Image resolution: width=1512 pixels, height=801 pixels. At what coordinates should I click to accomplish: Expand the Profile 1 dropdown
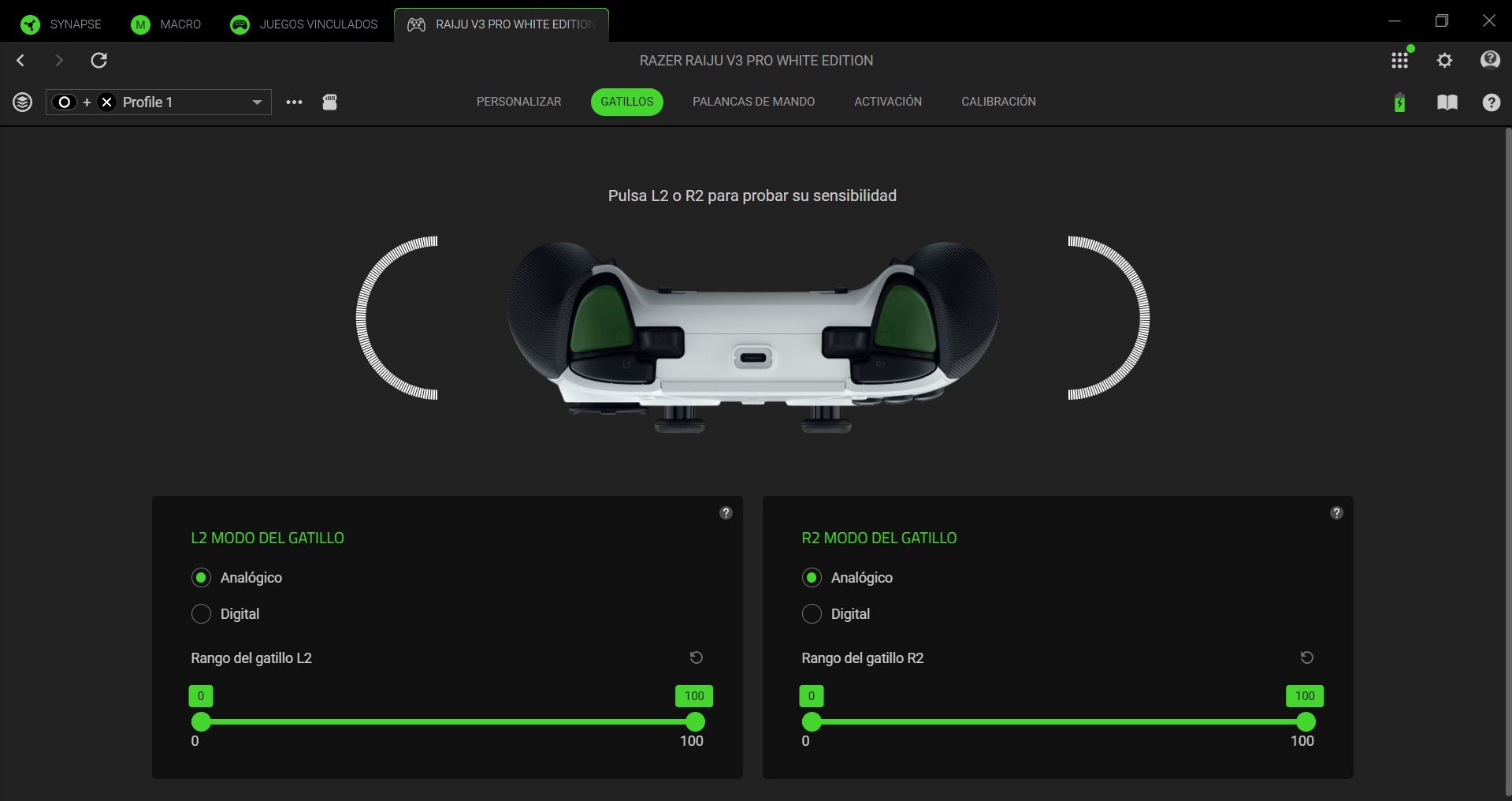pos(257,102)
